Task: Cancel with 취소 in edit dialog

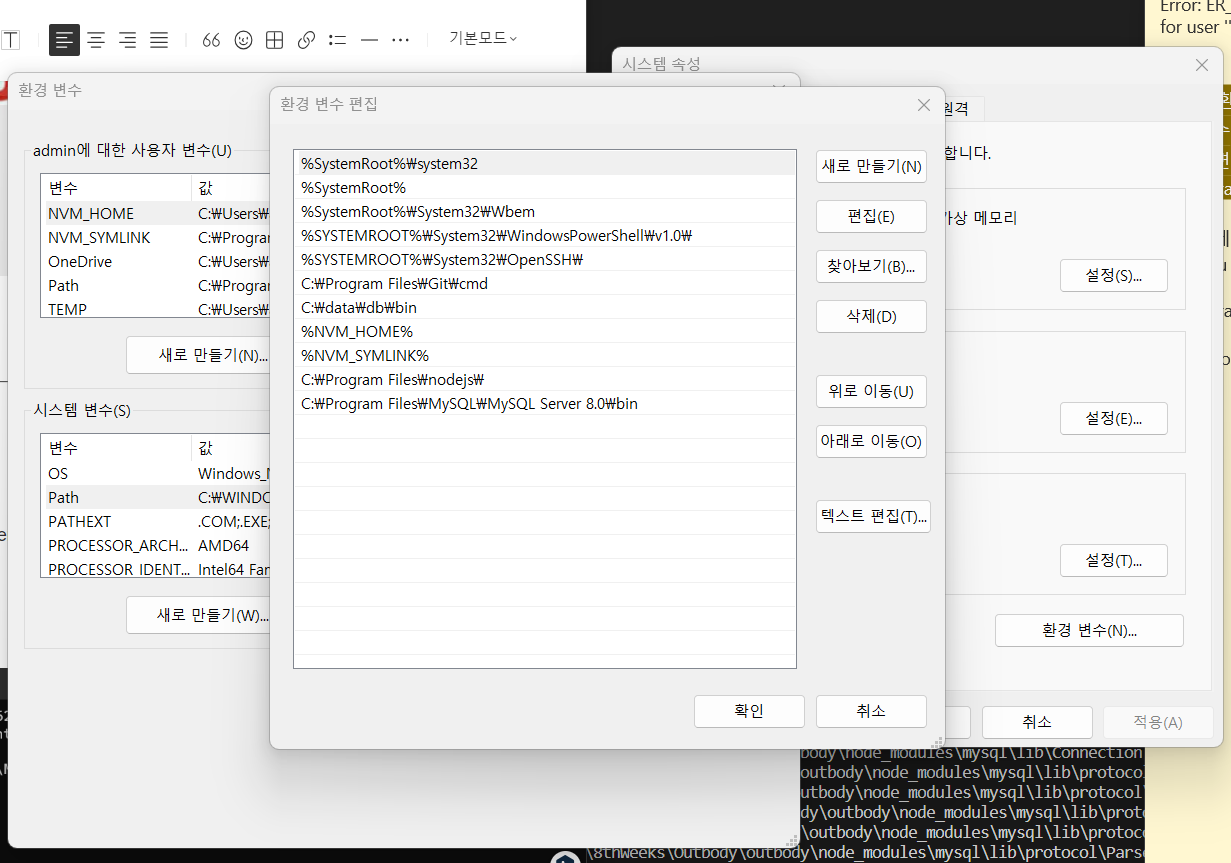Action: click(x=871, y=711)
